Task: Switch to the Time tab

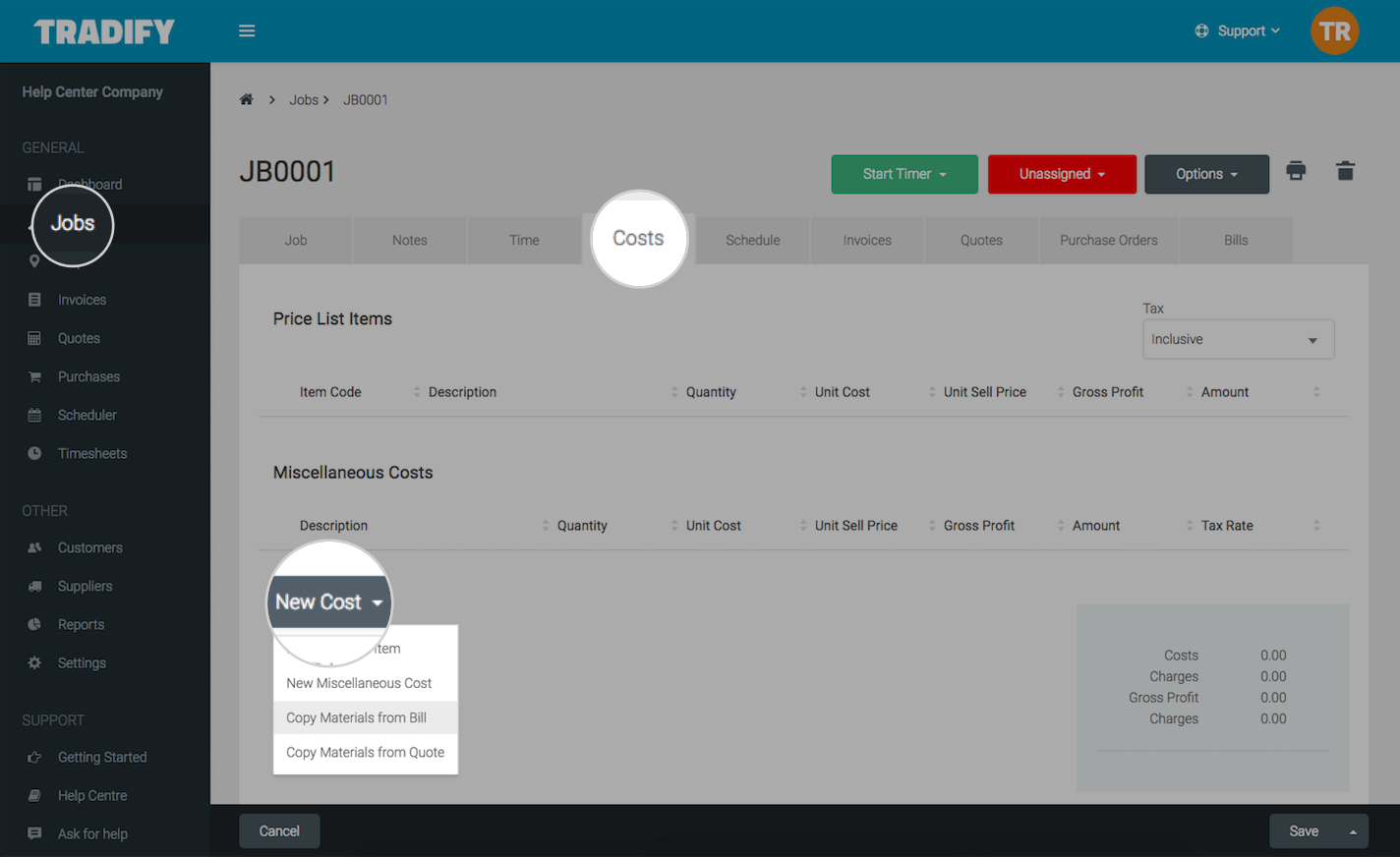Action: tap(524, 240)
